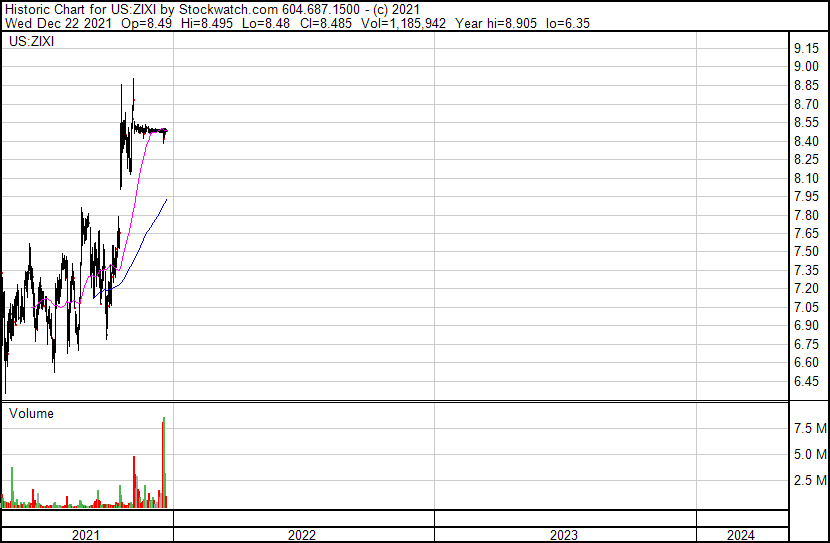Click the 7.5 M volume axis label
The width and height of the screenshot is (830, 543).
coord(809,429)
